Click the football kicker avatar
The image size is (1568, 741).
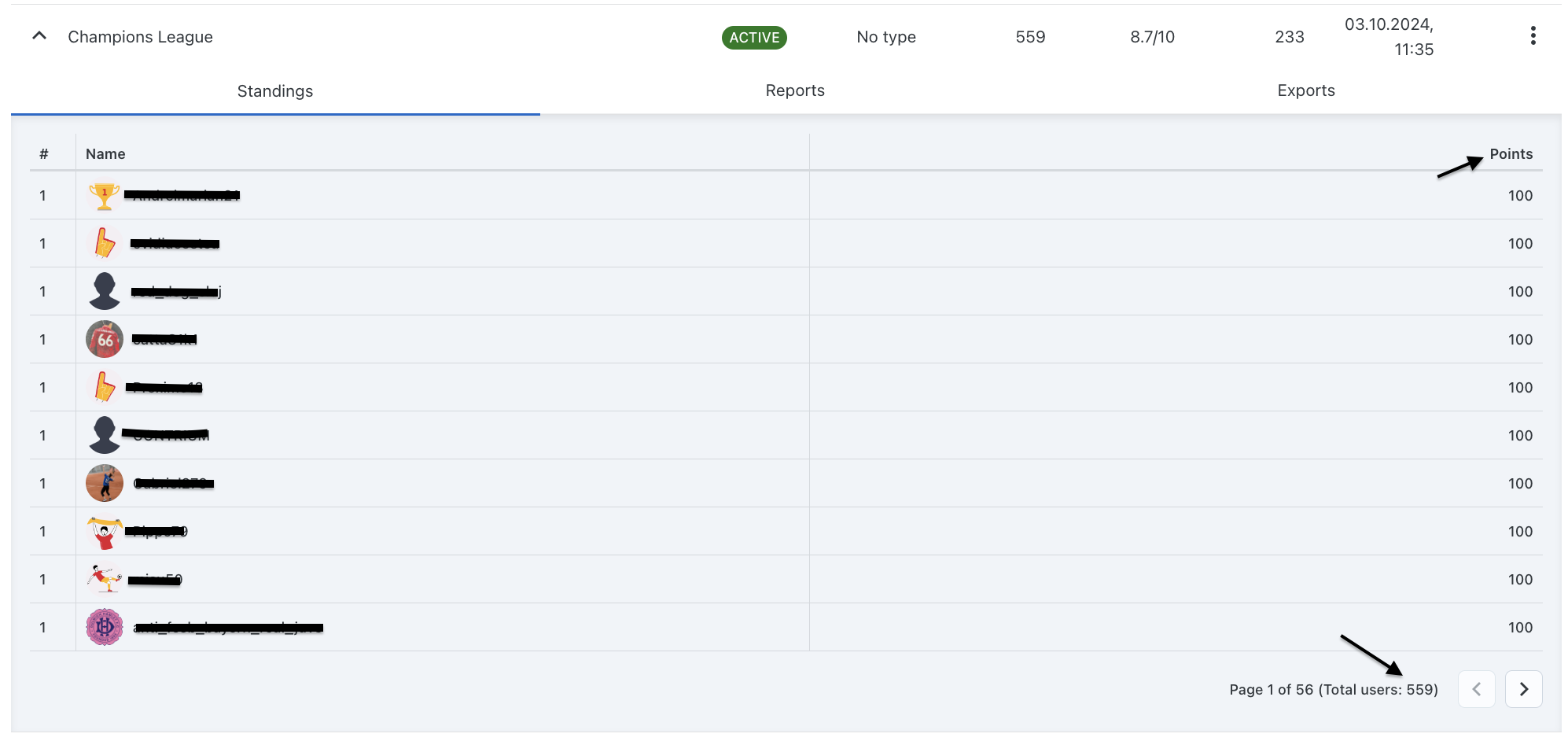(105, 579)
